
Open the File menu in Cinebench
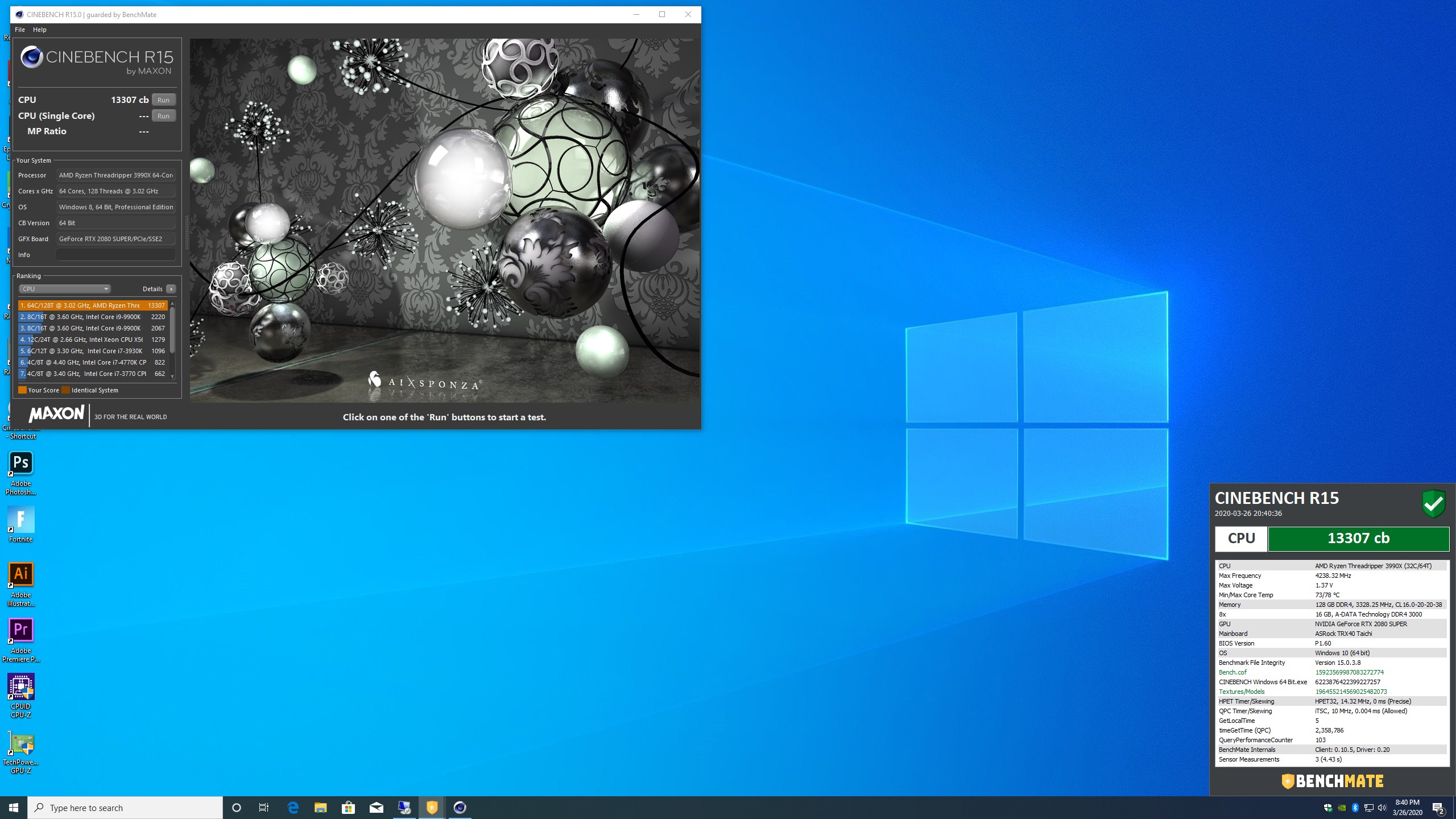tap(20, 30)
